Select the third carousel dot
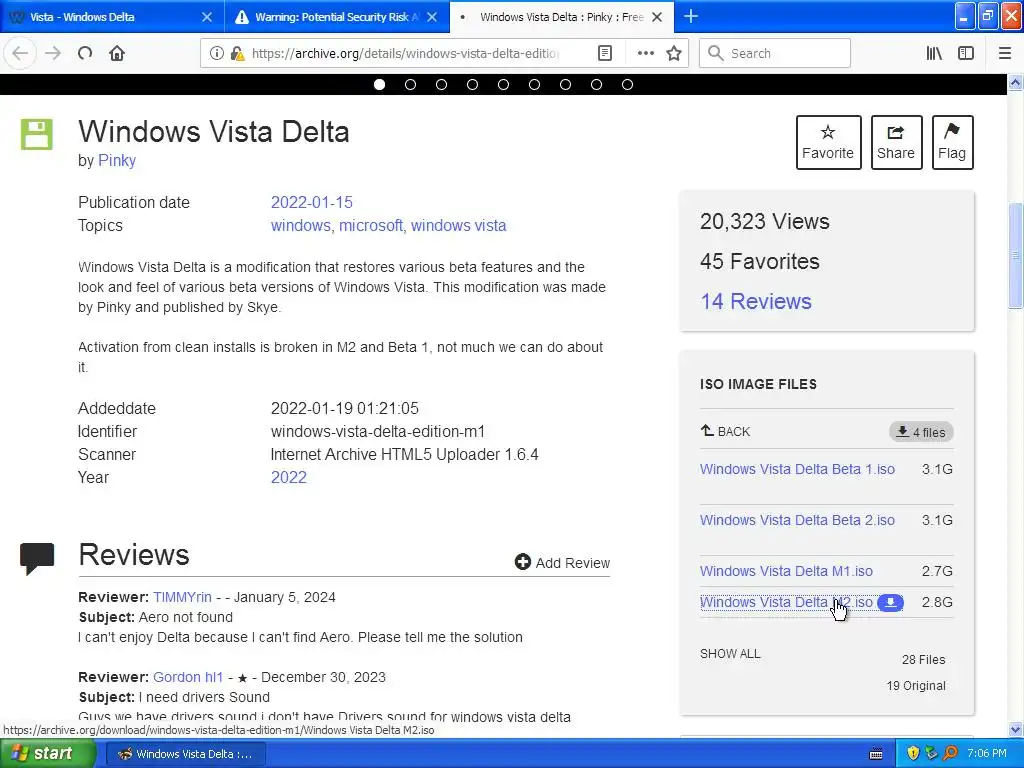 tap(441, 84)
